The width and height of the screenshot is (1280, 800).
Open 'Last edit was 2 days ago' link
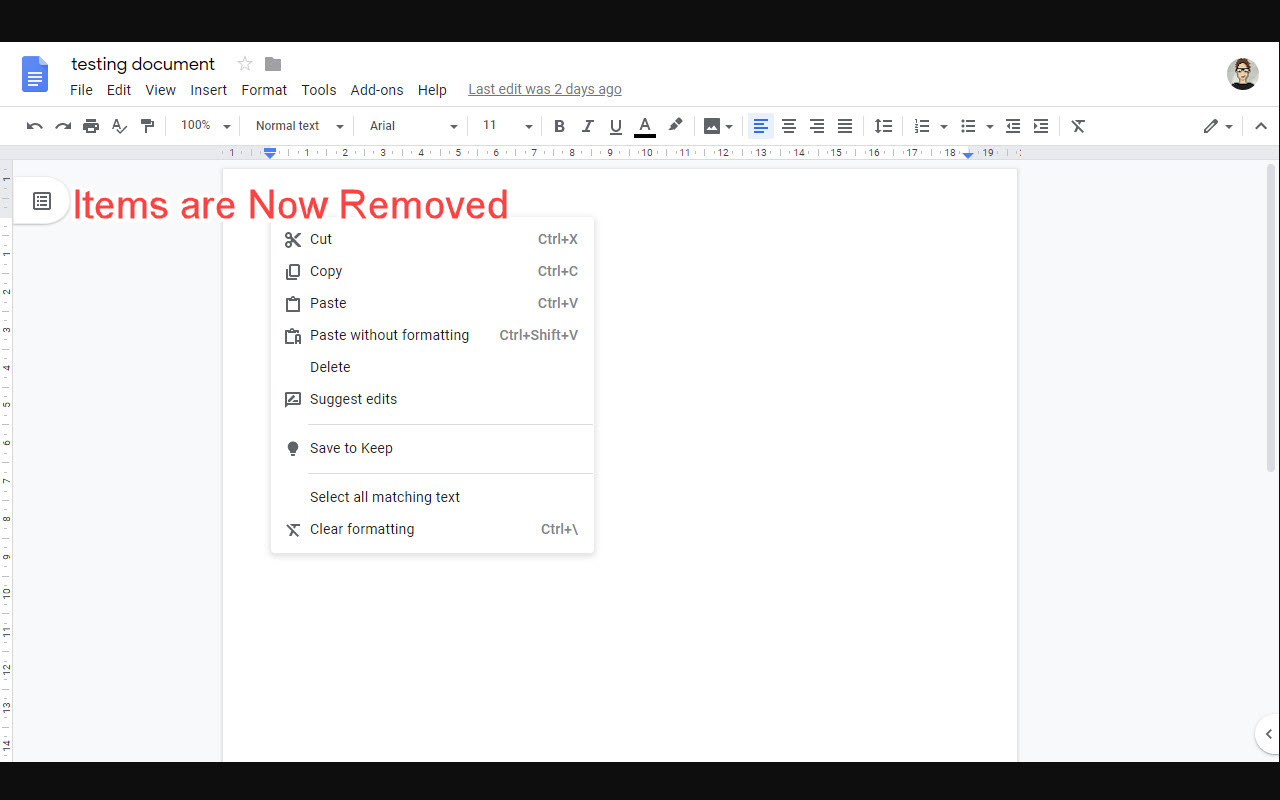point(545,90)
